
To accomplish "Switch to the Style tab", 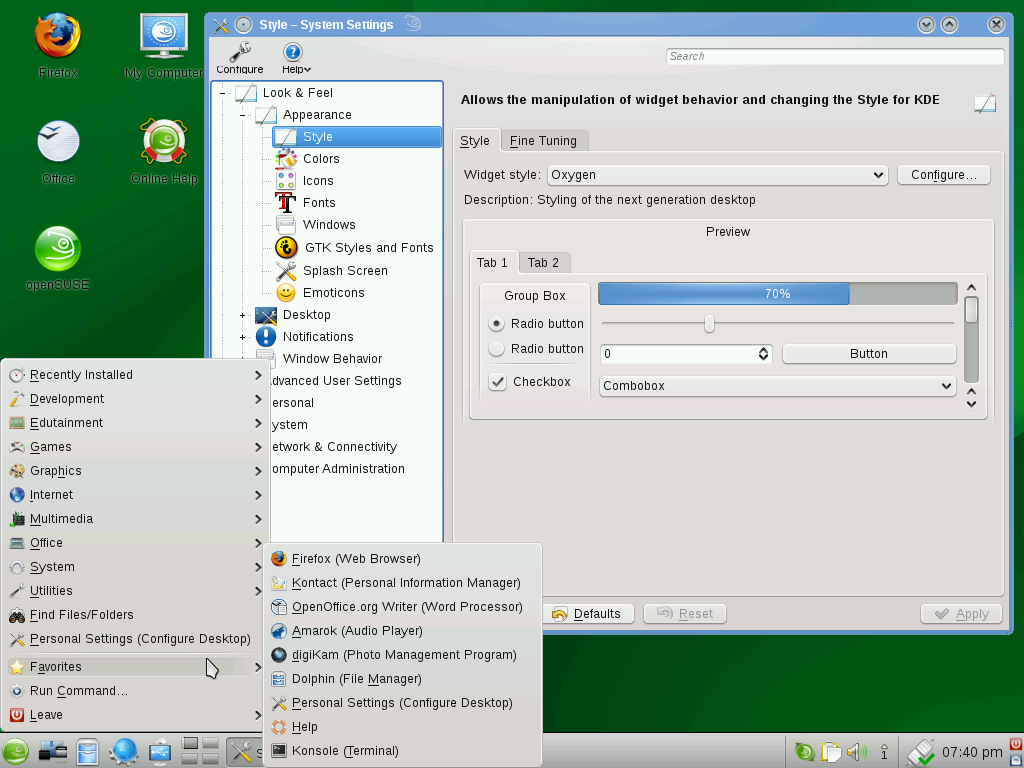I will coord(475,141).
